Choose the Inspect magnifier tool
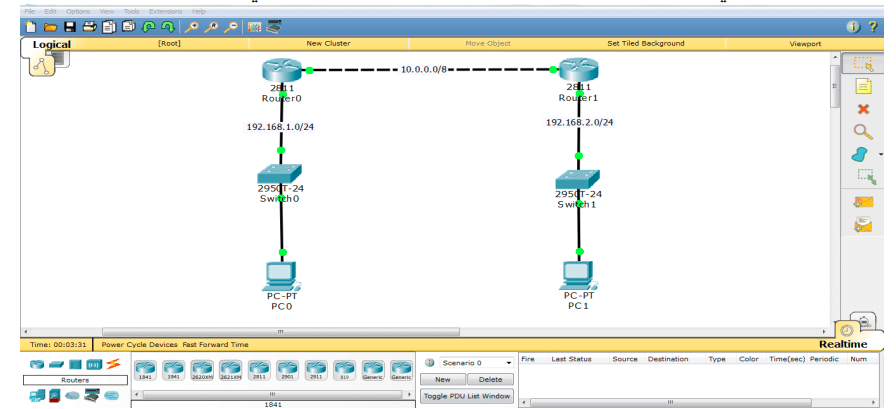Image resolution: width=896 pixels, height=409 pixels. (x=863, y=132)
